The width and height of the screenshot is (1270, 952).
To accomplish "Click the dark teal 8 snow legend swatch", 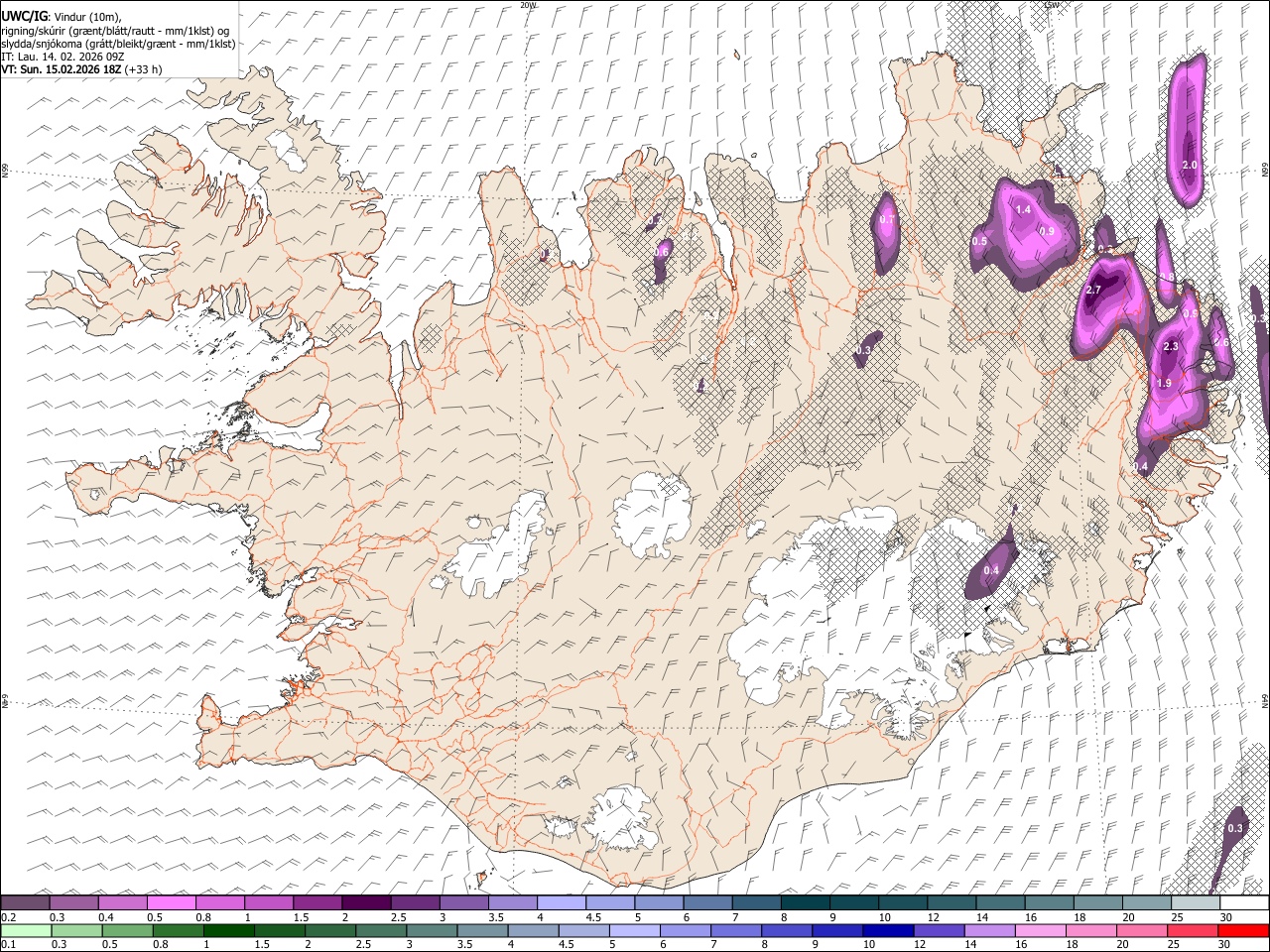I will tap(805, 902).
